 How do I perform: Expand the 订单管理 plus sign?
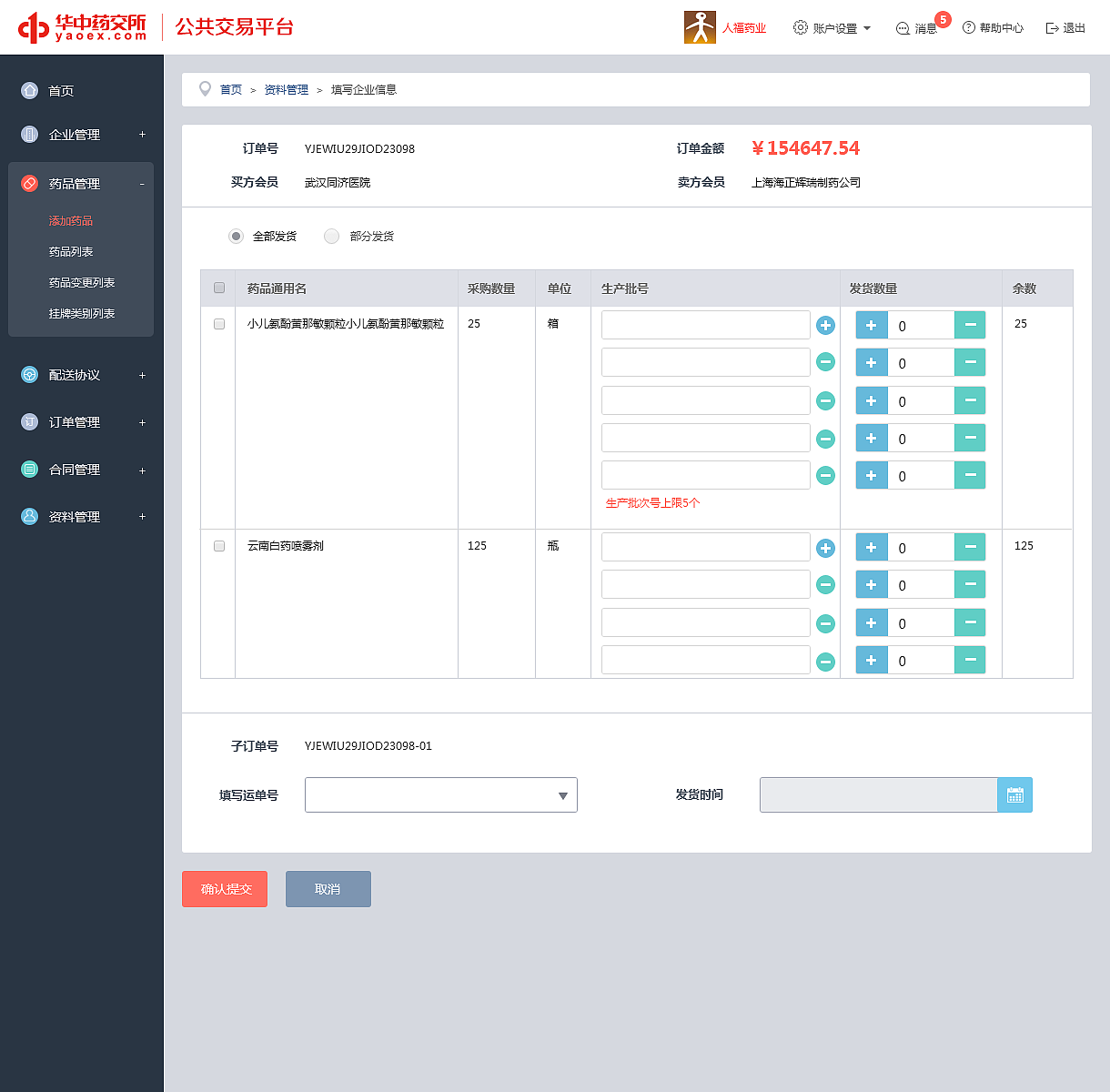click(142, 422)
